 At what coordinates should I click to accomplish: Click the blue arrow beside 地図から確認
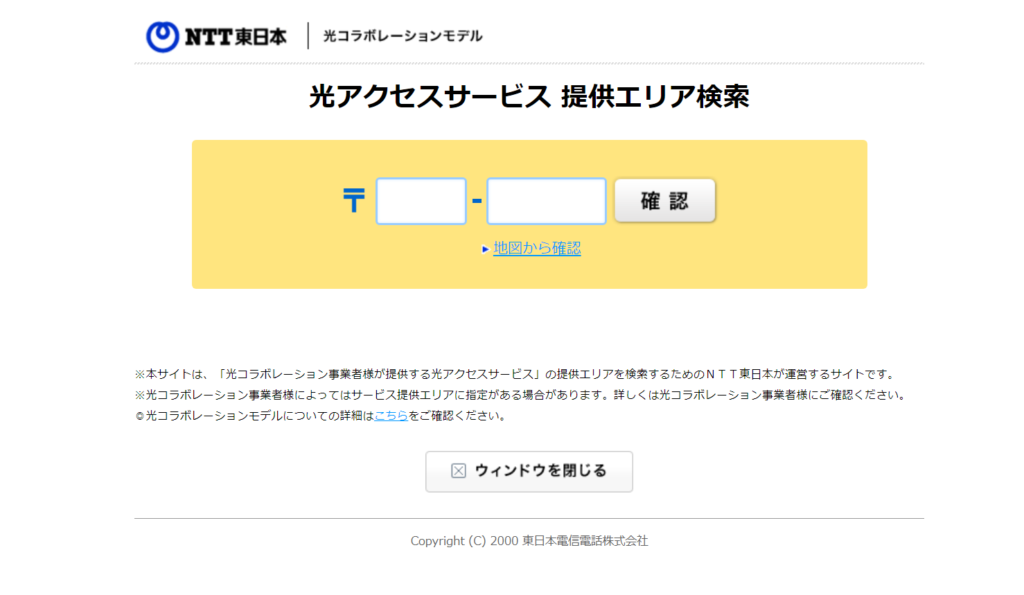[x=485, y=249]
